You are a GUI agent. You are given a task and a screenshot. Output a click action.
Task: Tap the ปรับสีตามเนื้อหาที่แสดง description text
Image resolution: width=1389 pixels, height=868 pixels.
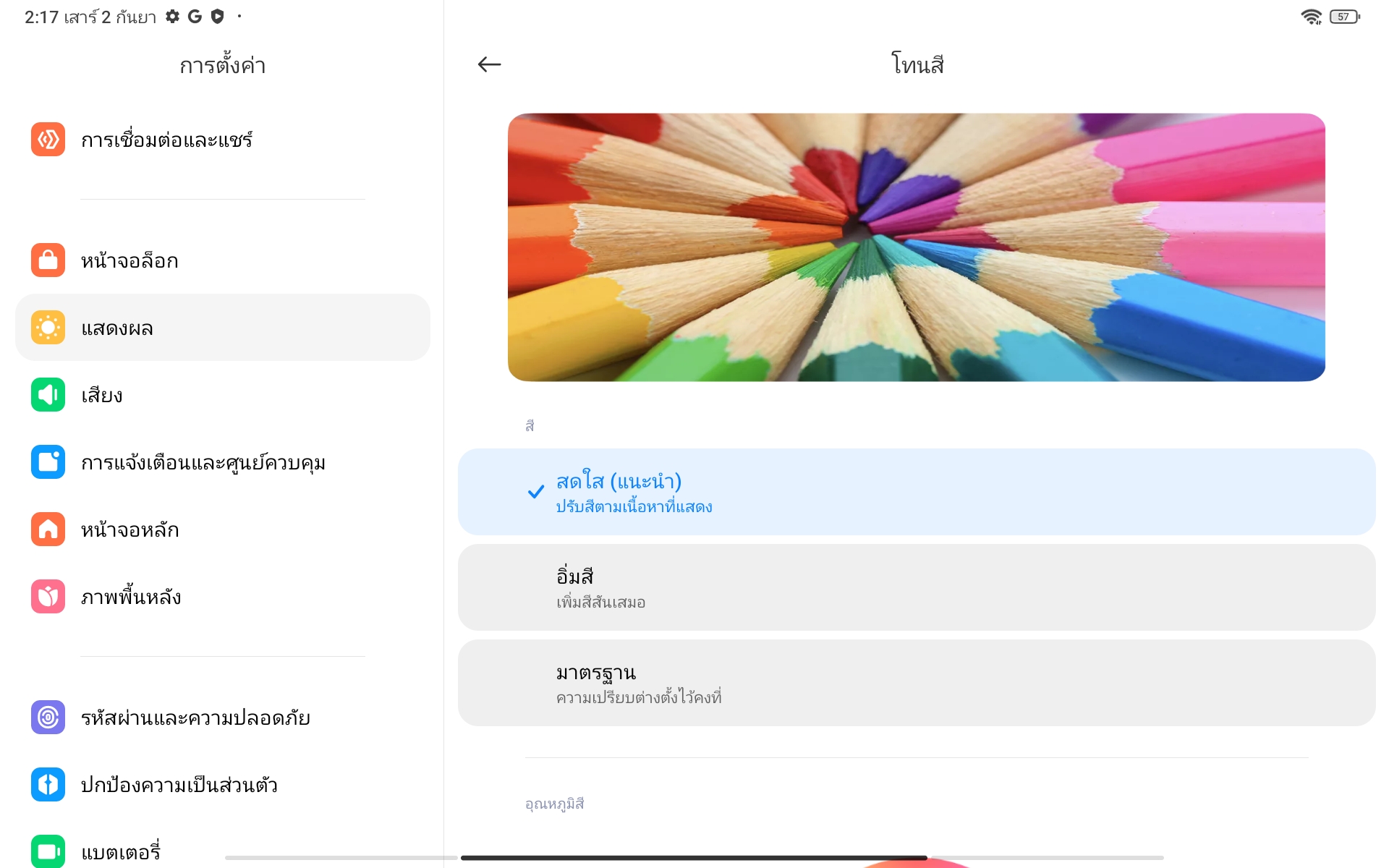(x=634, y=506)
